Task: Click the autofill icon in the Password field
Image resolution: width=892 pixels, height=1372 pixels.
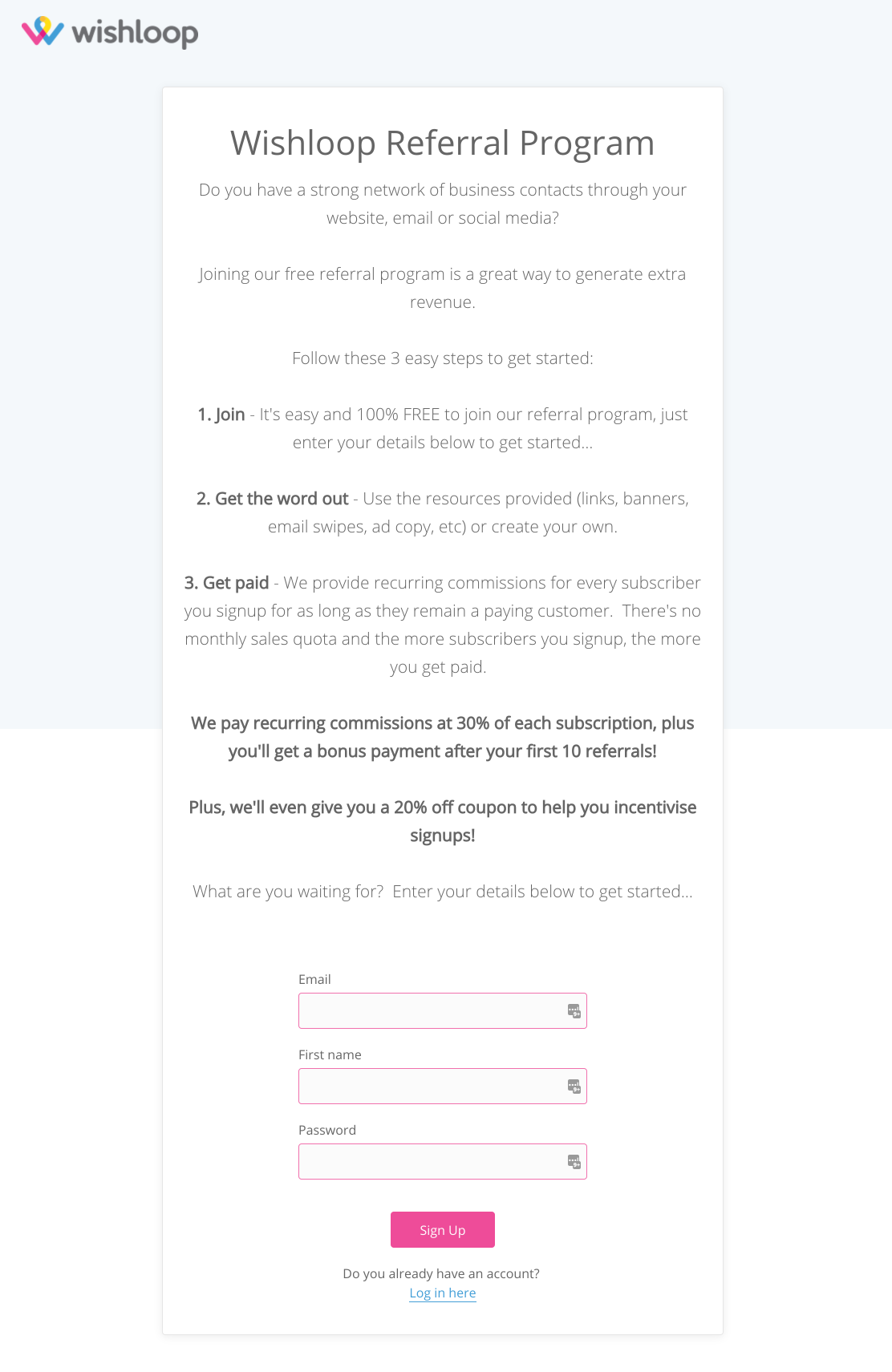Action: pyautogui.click(x=574, y=1162)
